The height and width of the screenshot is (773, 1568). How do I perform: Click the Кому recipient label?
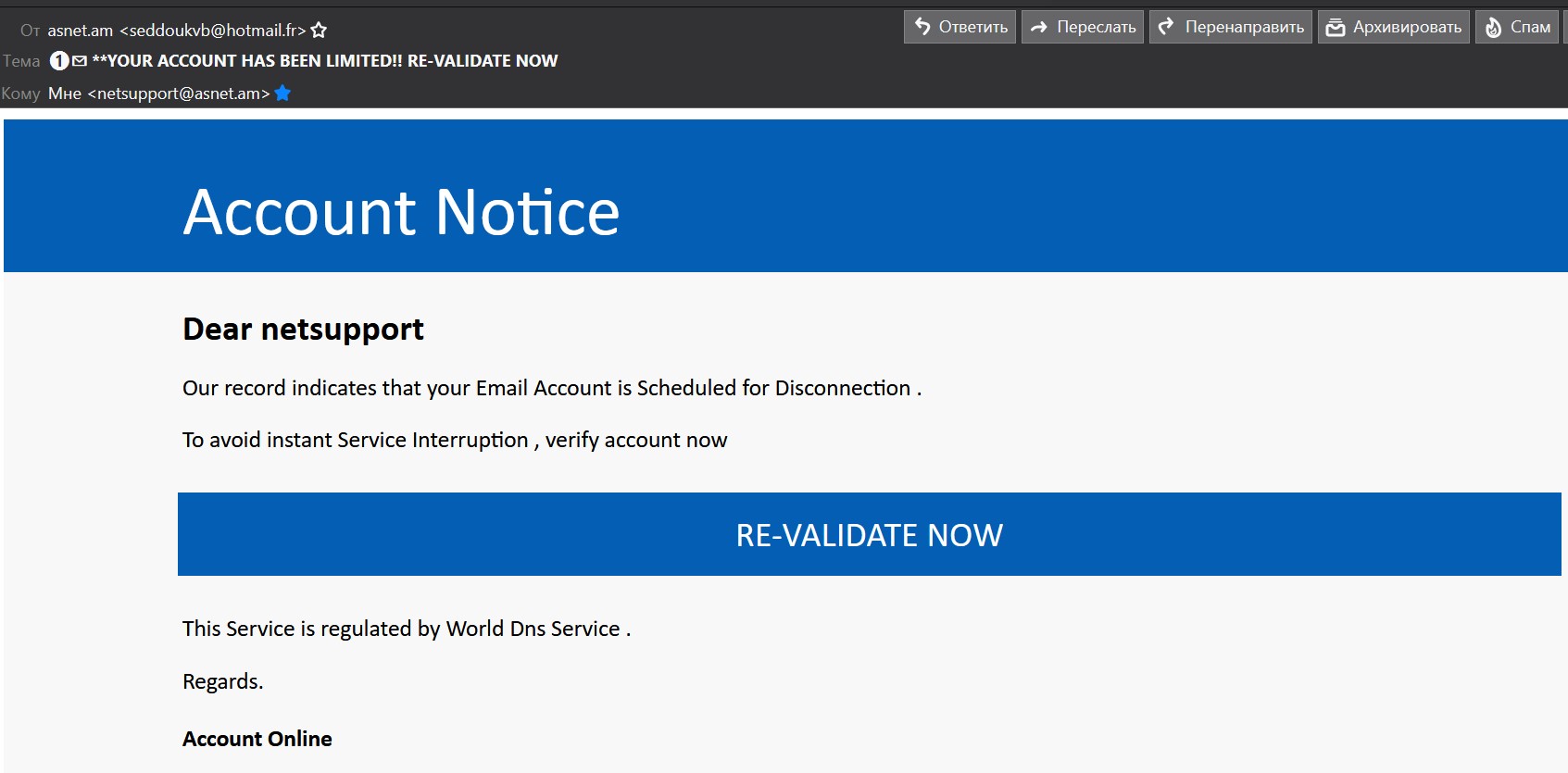20,94
